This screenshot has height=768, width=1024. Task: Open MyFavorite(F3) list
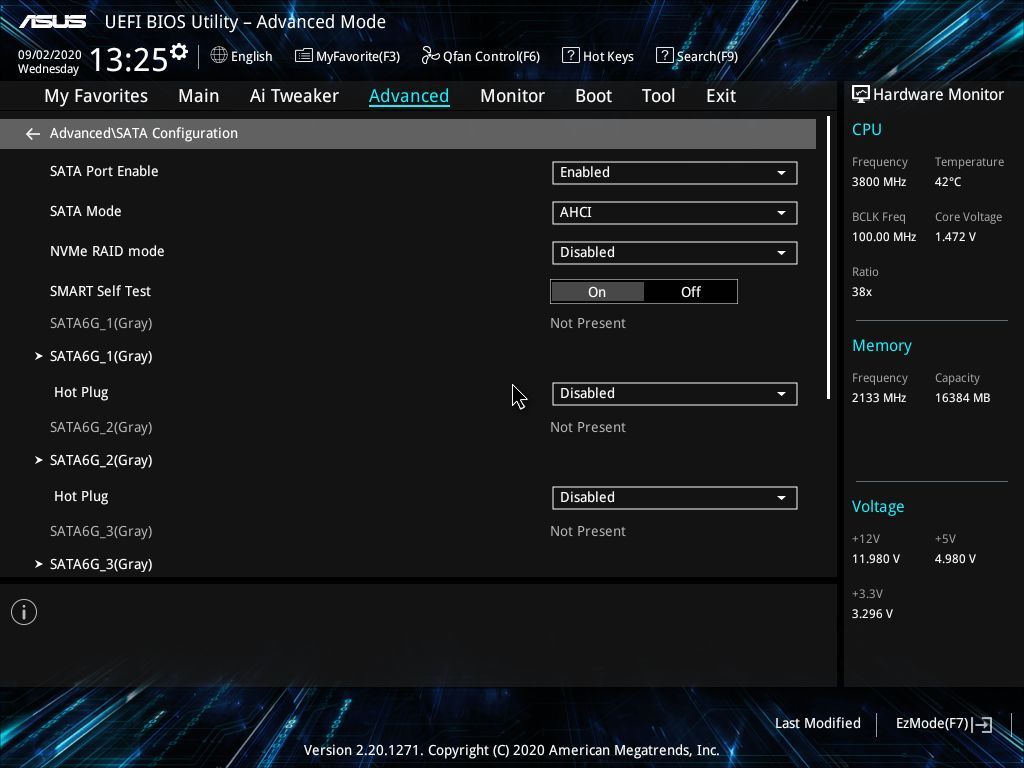pos(347,56)
